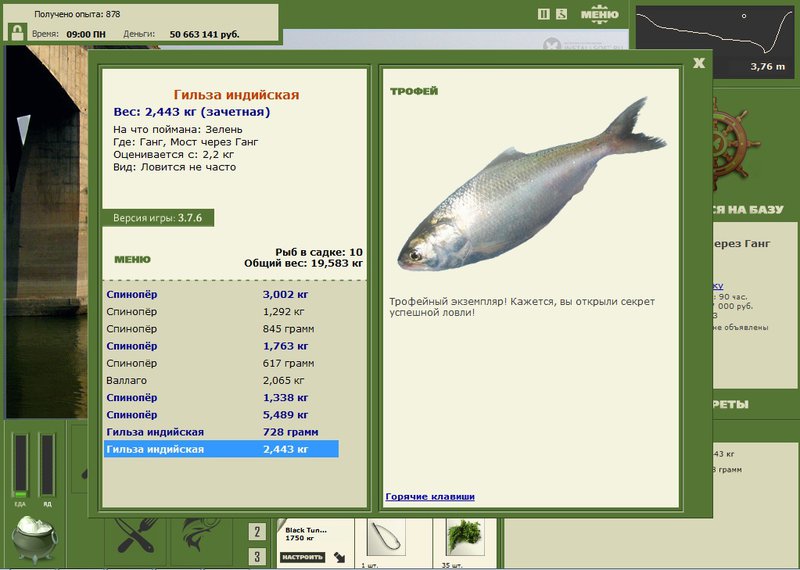Image resolution: width=800 pixels, height=570 pixels.
Task: Click the Время 09:00 ПН value
Action: tap(86, 34)
